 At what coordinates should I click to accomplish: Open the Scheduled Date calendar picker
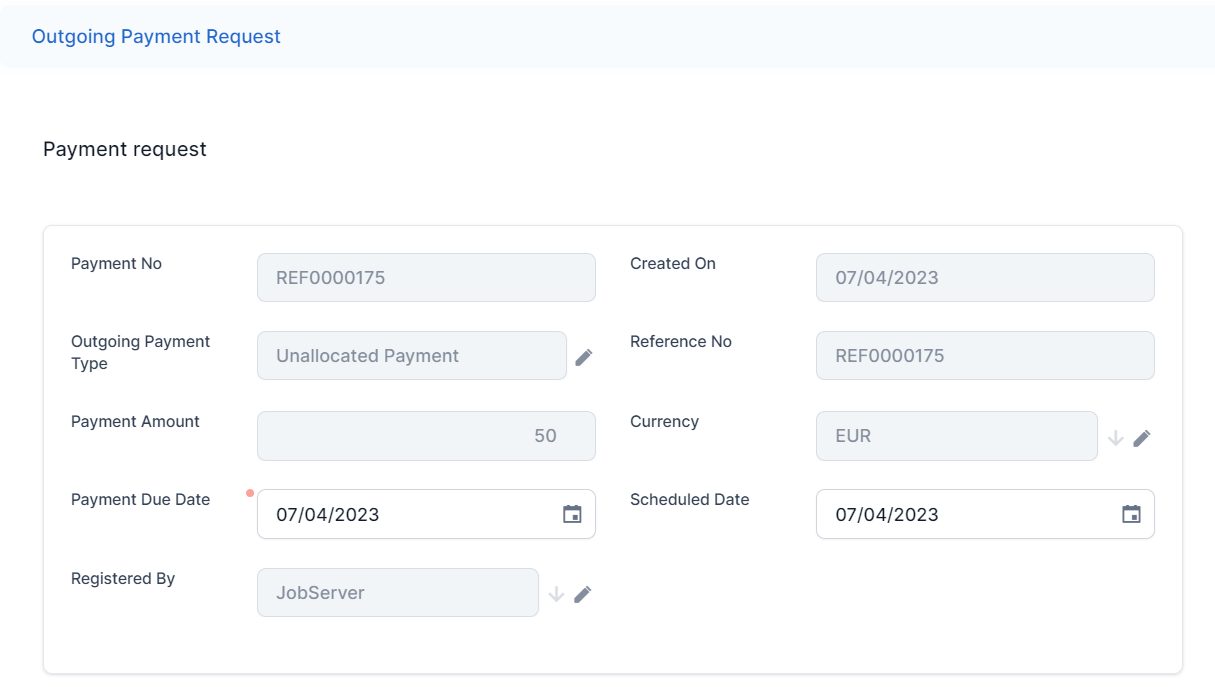[1131, 514]
